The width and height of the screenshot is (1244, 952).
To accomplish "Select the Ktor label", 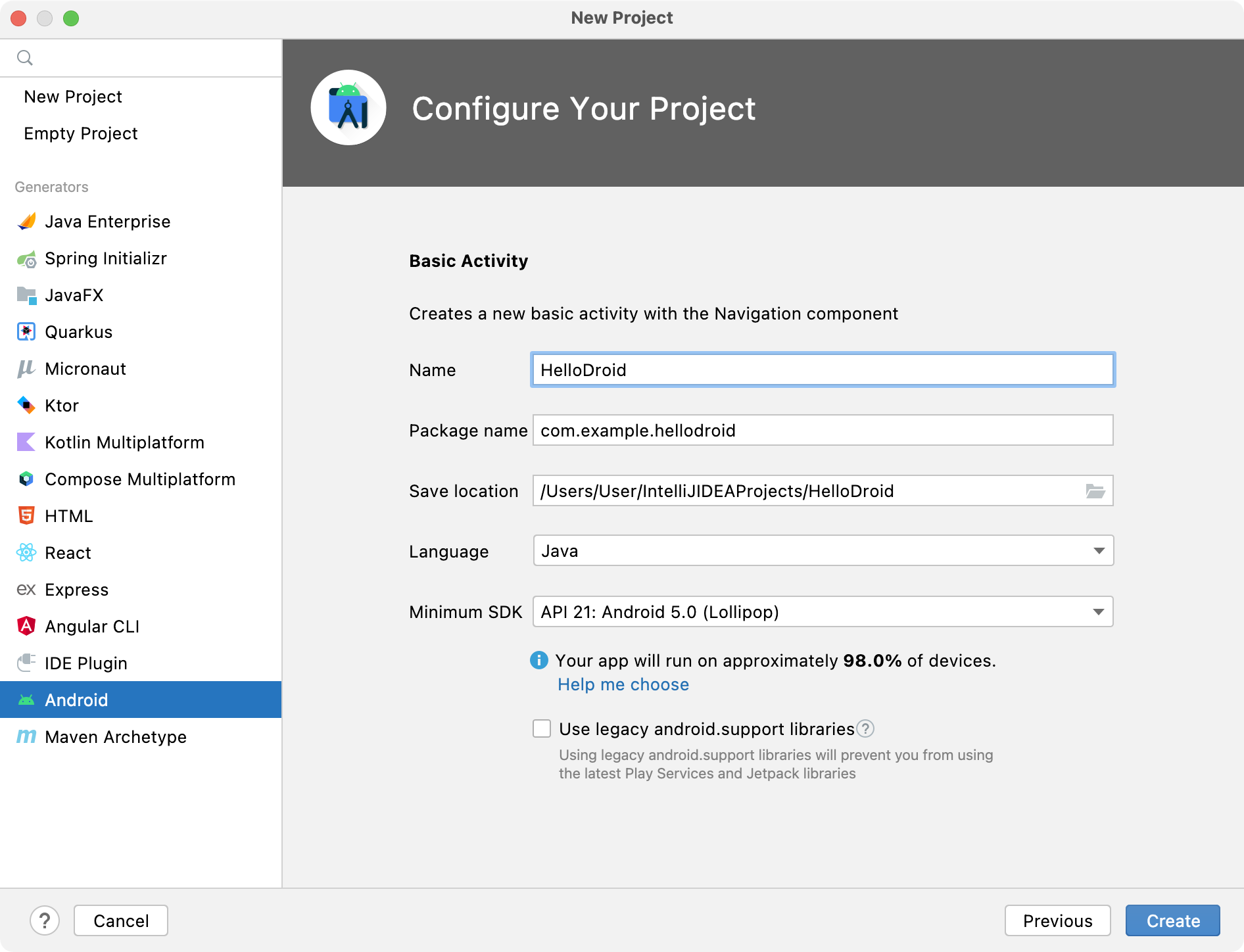I will click(x=62, y=406).
